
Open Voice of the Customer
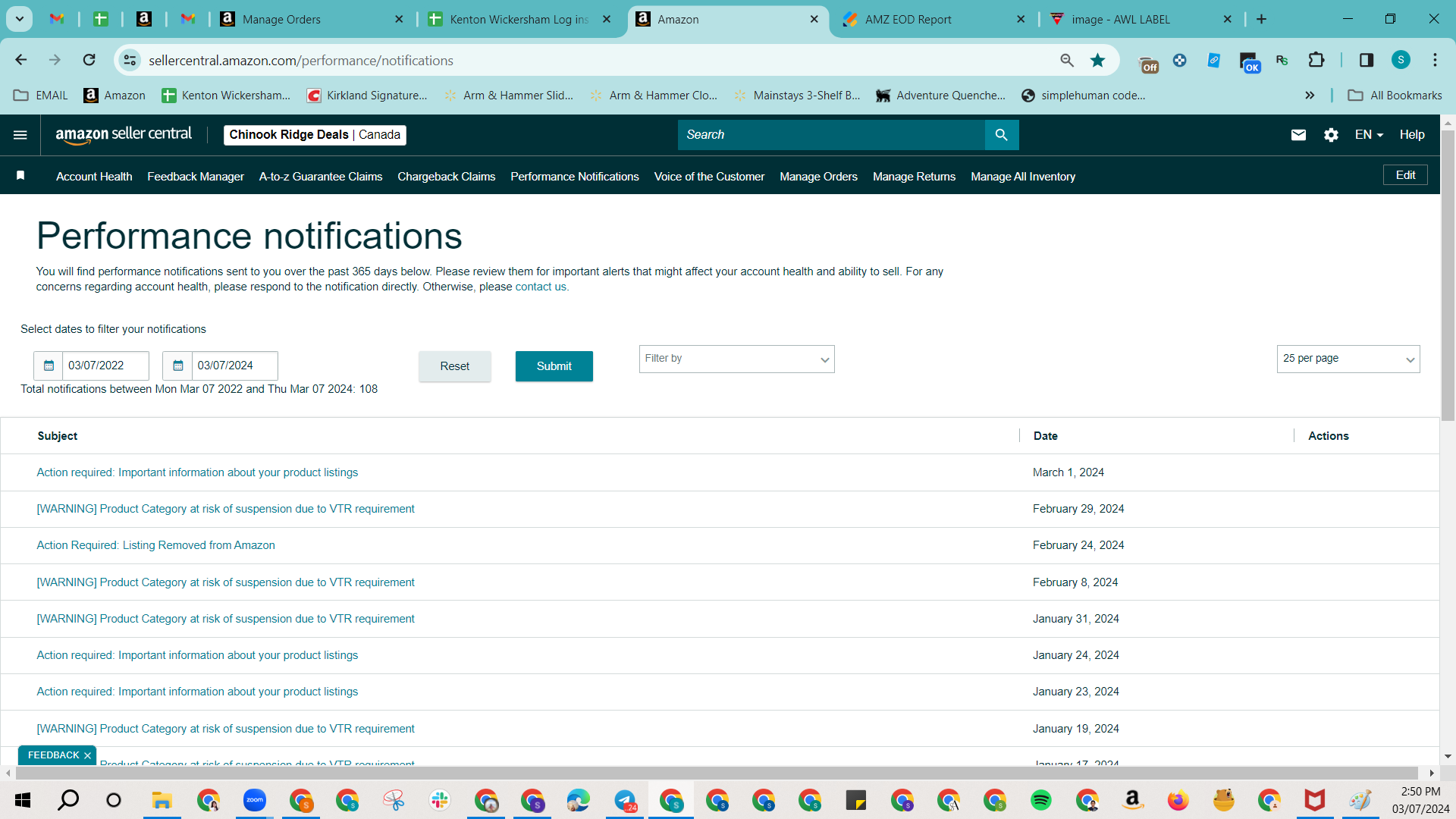click(709, 177)
